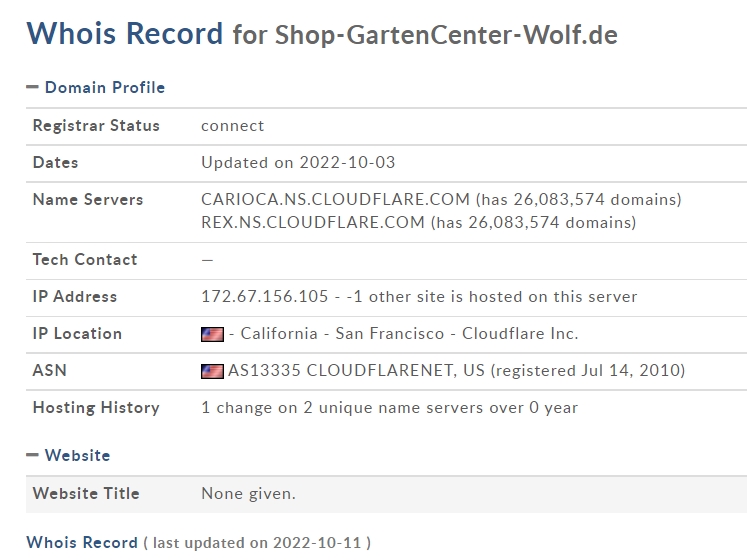Click the Website Title label
The width and height of the screenshot is (747, 560).
(86, 493)
